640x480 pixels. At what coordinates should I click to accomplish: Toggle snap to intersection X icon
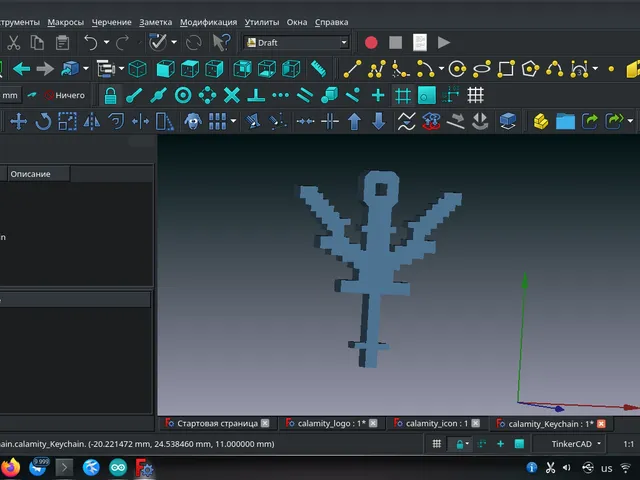(x=231, y=96)
